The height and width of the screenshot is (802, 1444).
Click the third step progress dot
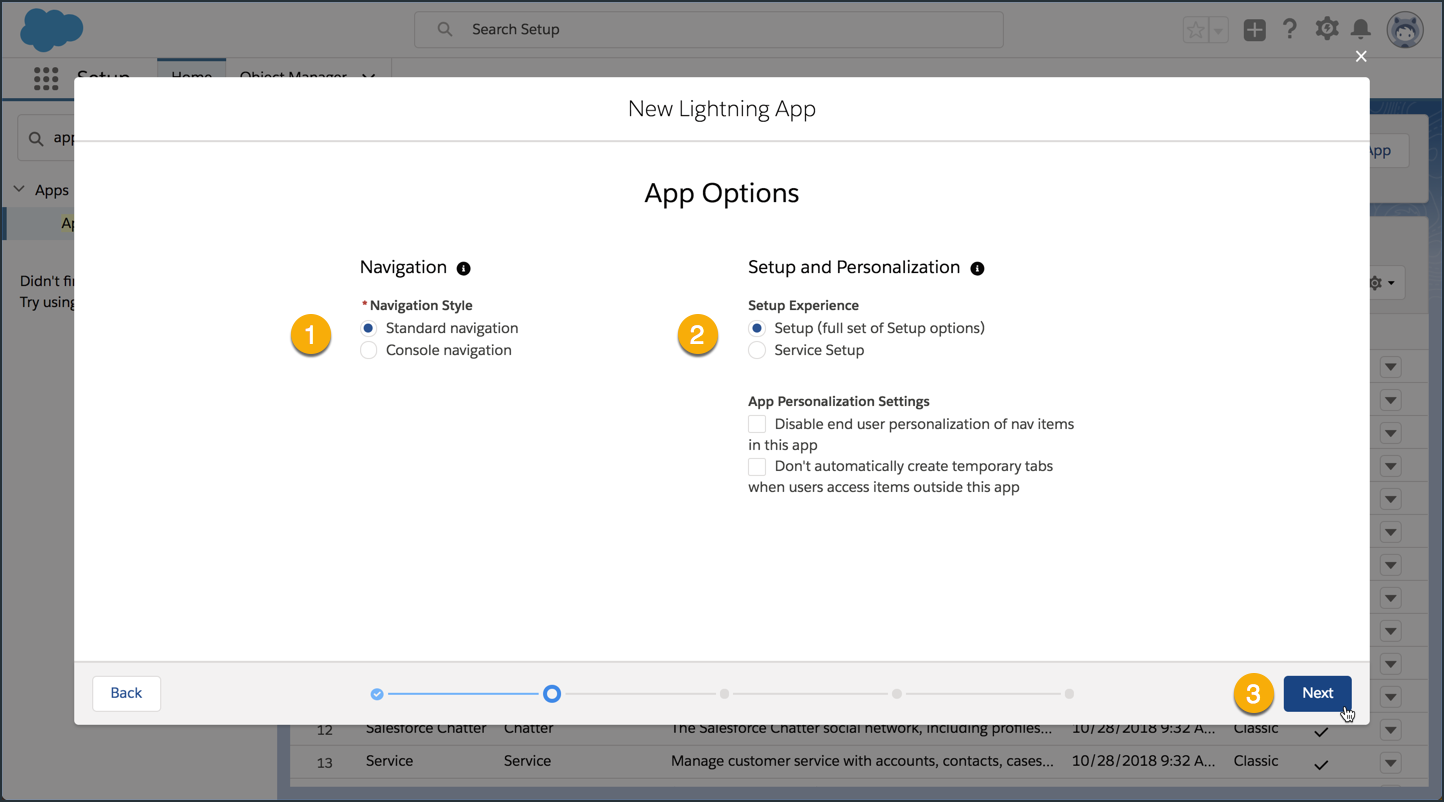point(724,694)
